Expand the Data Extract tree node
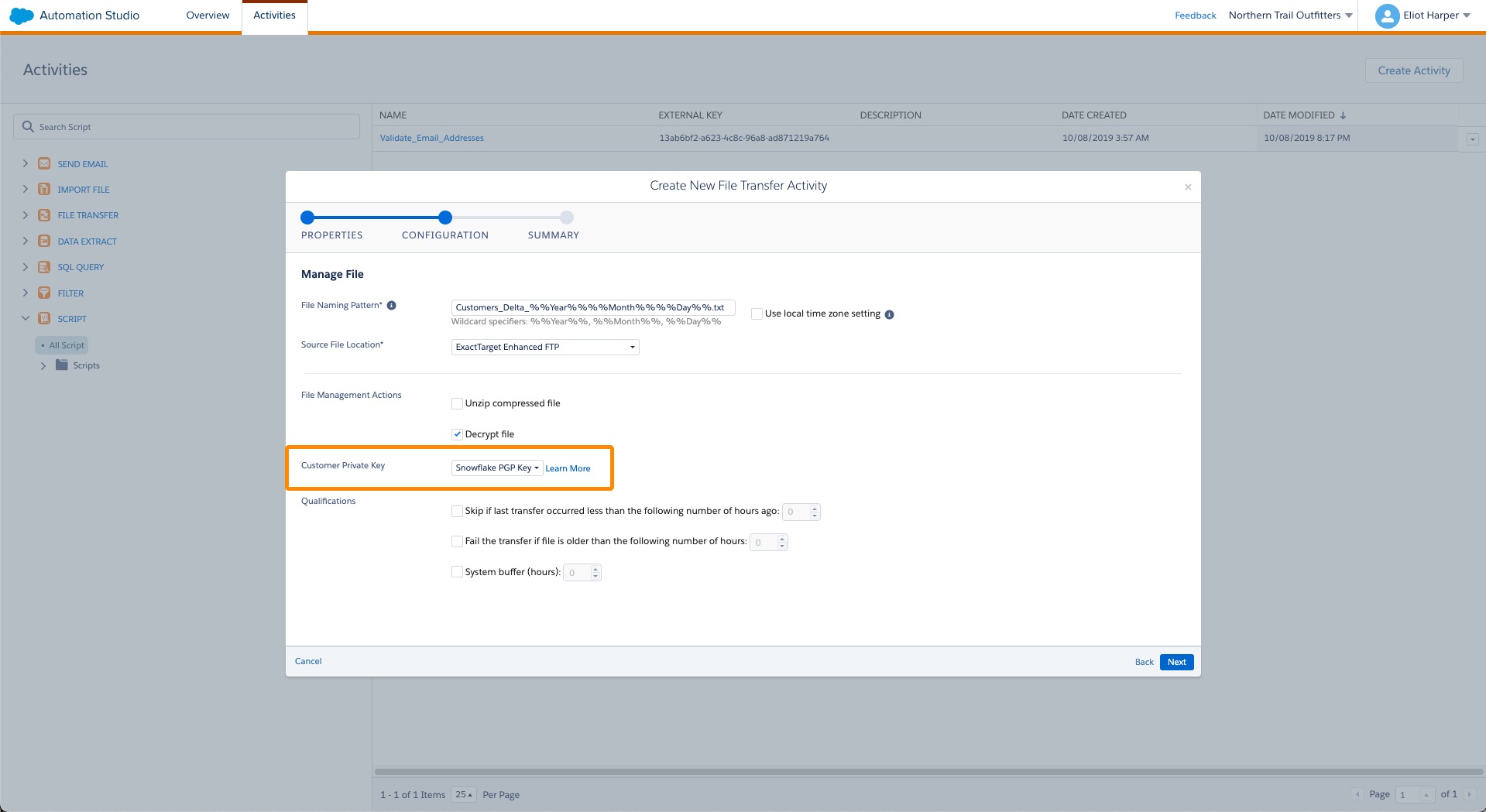 pyautogui.click(x=25, y=241)
